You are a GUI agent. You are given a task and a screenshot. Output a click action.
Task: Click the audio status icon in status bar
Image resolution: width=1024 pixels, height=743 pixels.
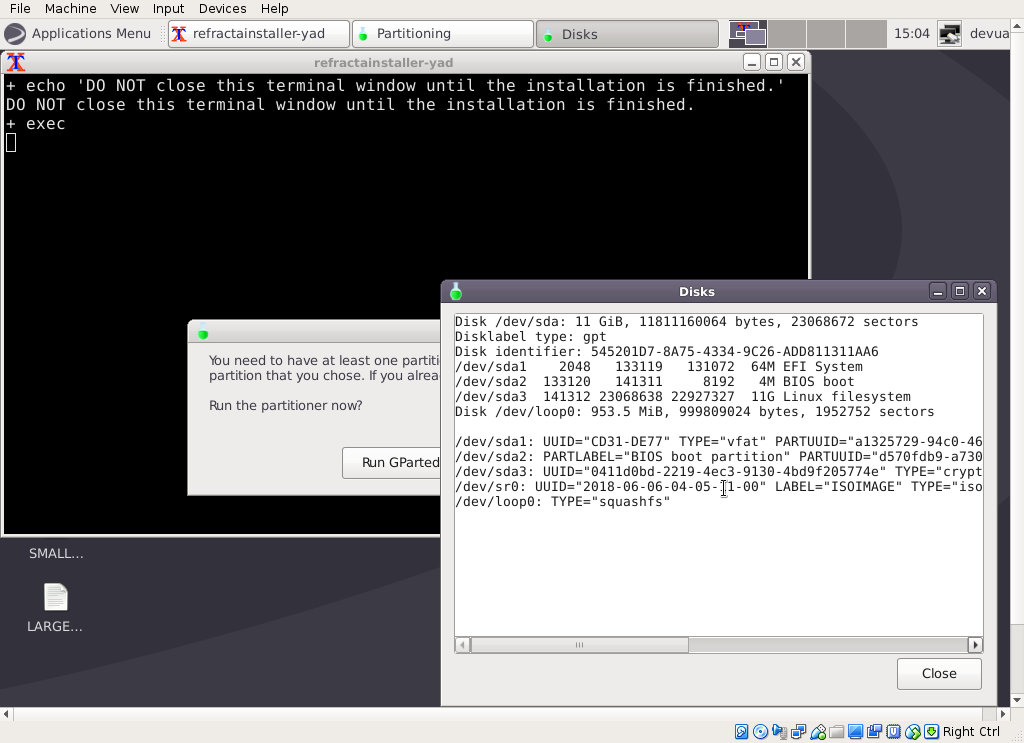(x=779, y=732)
